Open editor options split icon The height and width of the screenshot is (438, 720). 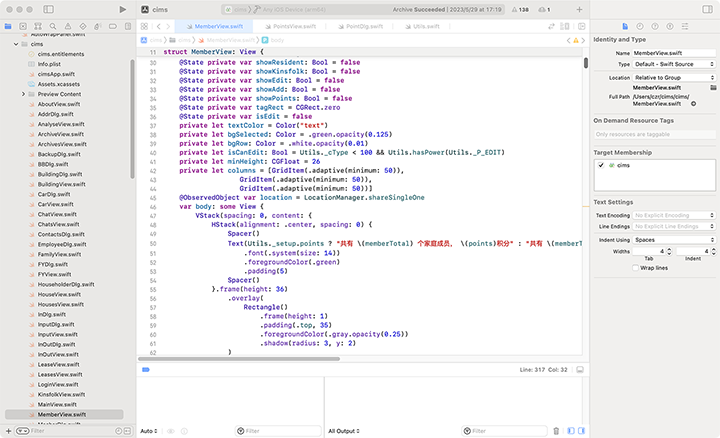pos(565,26)
